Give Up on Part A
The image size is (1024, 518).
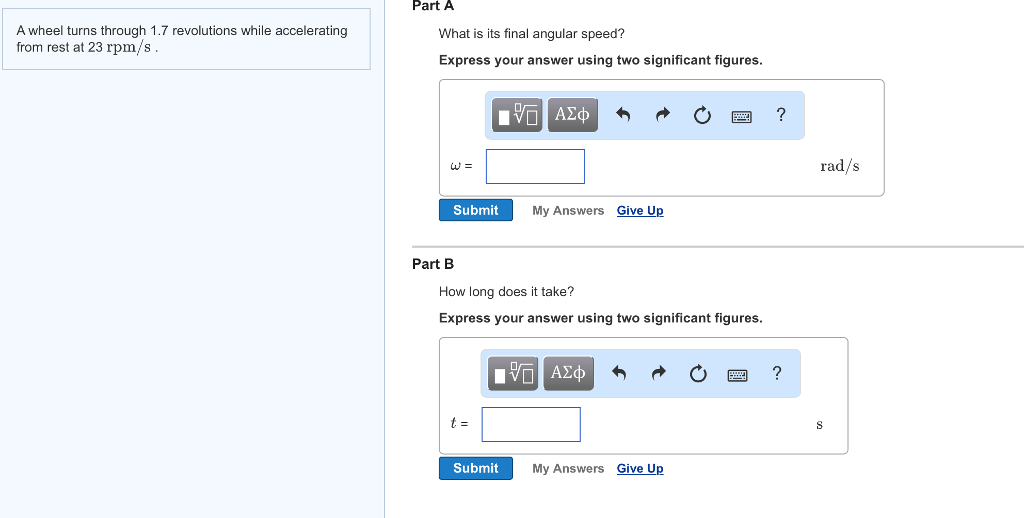(640, 210)
